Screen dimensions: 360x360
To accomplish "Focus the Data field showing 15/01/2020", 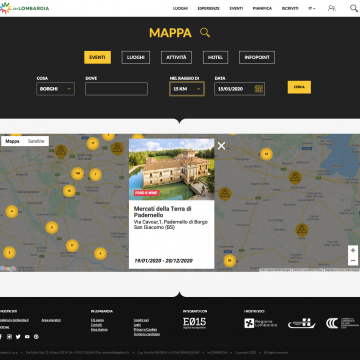I will point(239,89).
